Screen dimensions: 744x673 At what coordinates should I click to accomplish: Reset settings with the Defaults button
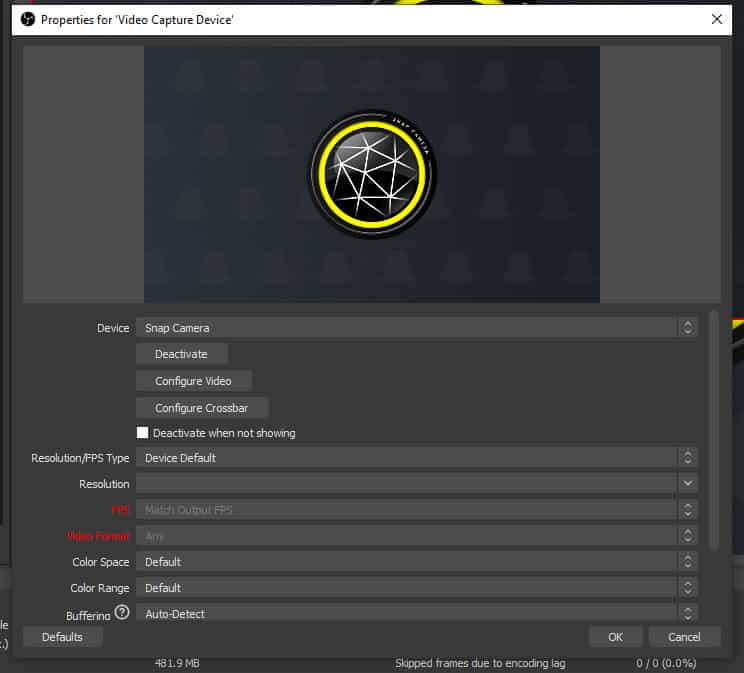tap(62, 637)
